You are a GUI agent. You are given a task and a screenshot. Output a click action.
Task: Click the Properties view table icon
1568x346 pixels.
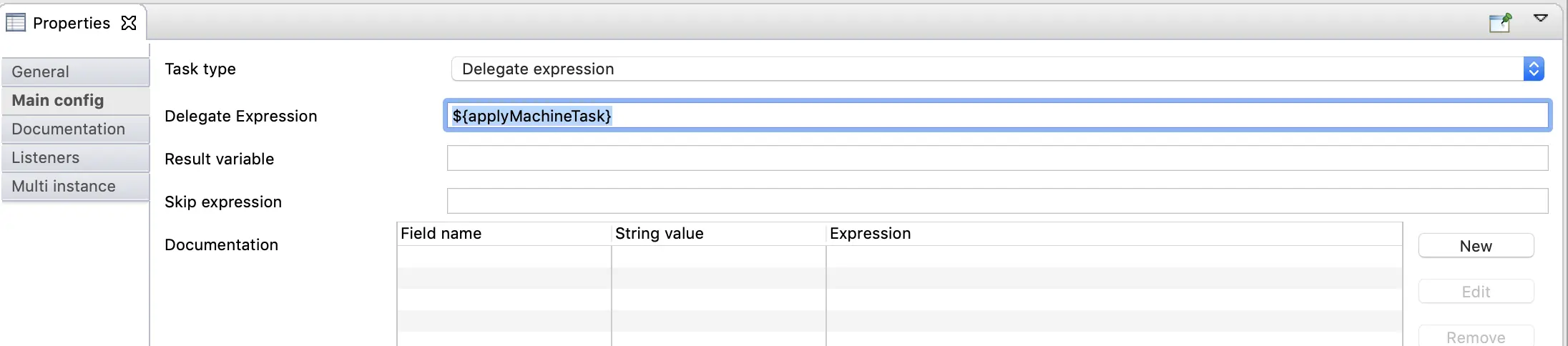[16, 23]
